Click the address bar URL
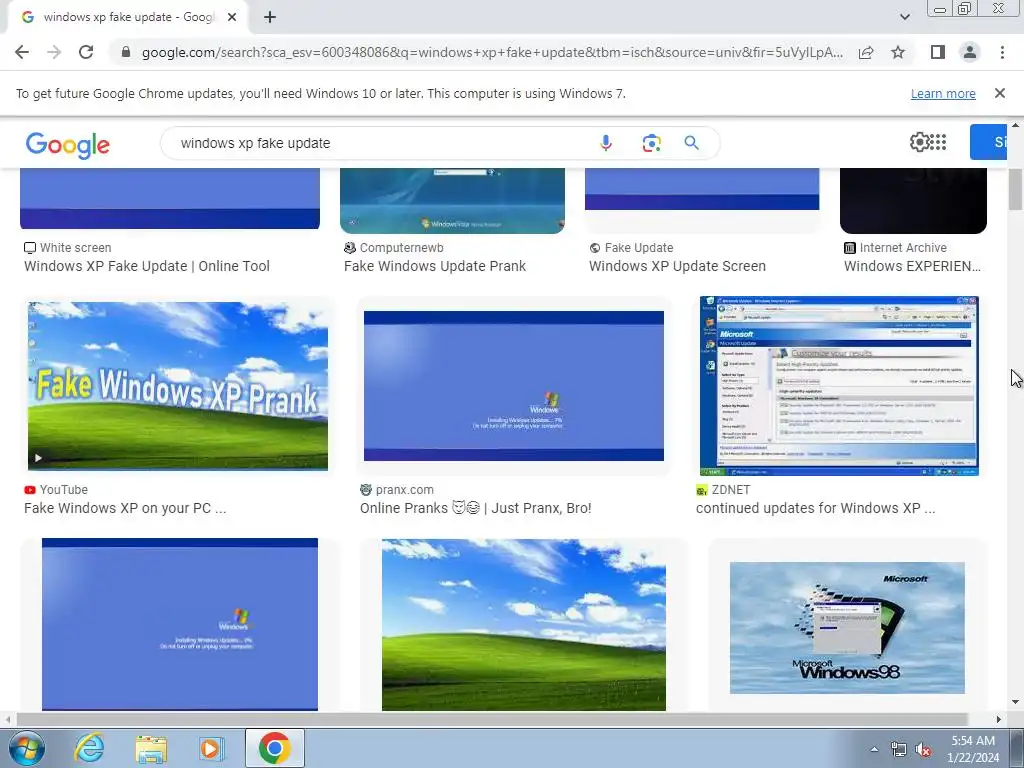 pos(492,52)
